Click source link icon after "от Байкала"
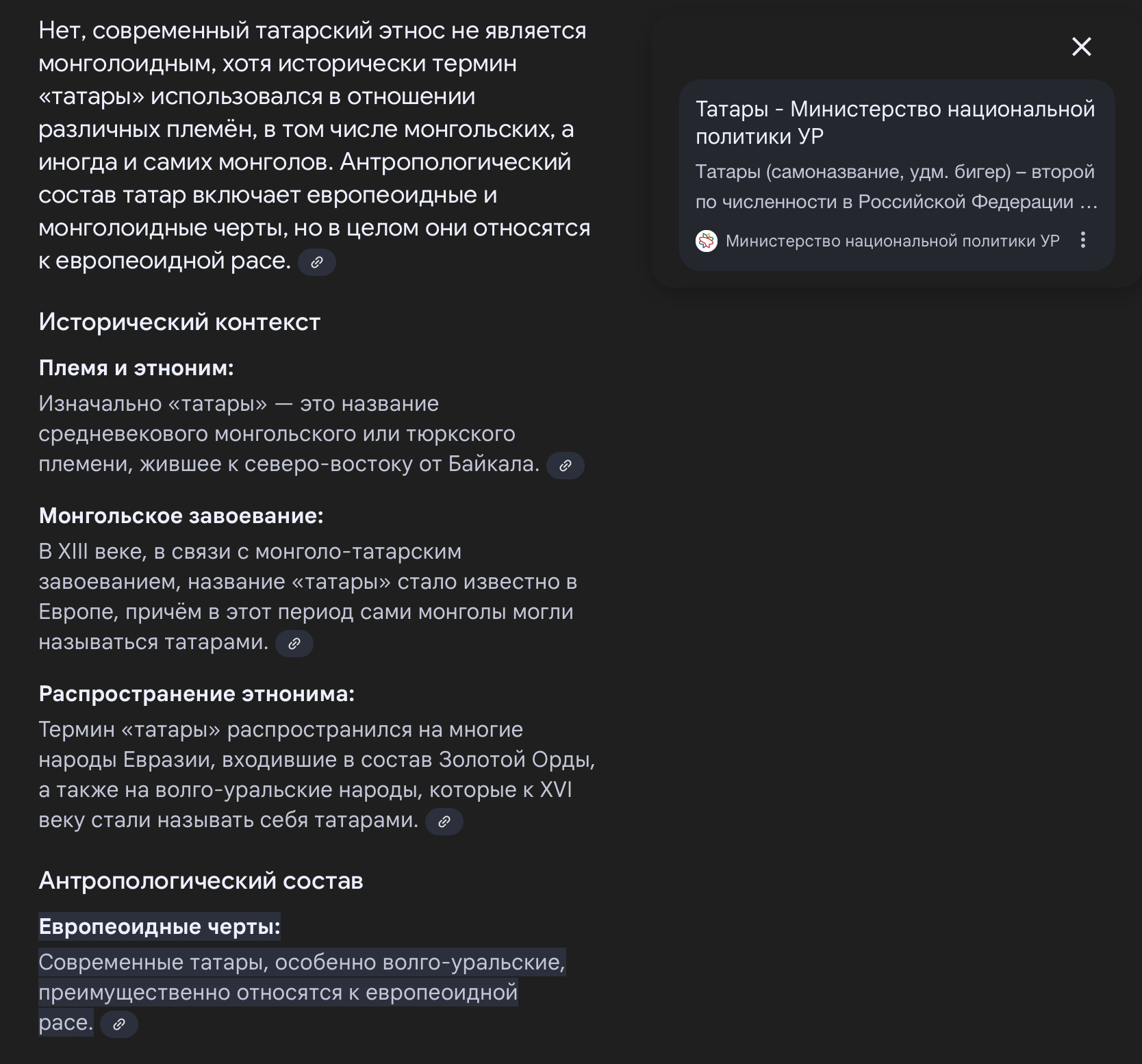 click(566, 466)
